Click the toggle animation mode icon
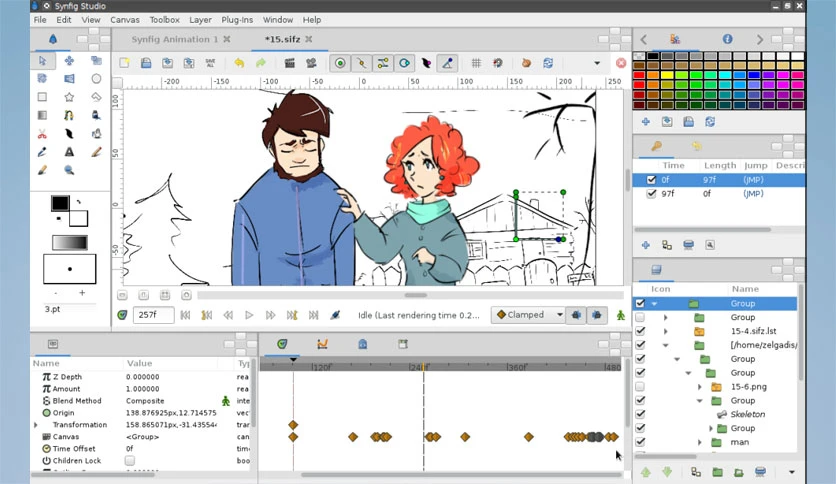The height and width of the screenshot is (484, 836). (621, 315)
